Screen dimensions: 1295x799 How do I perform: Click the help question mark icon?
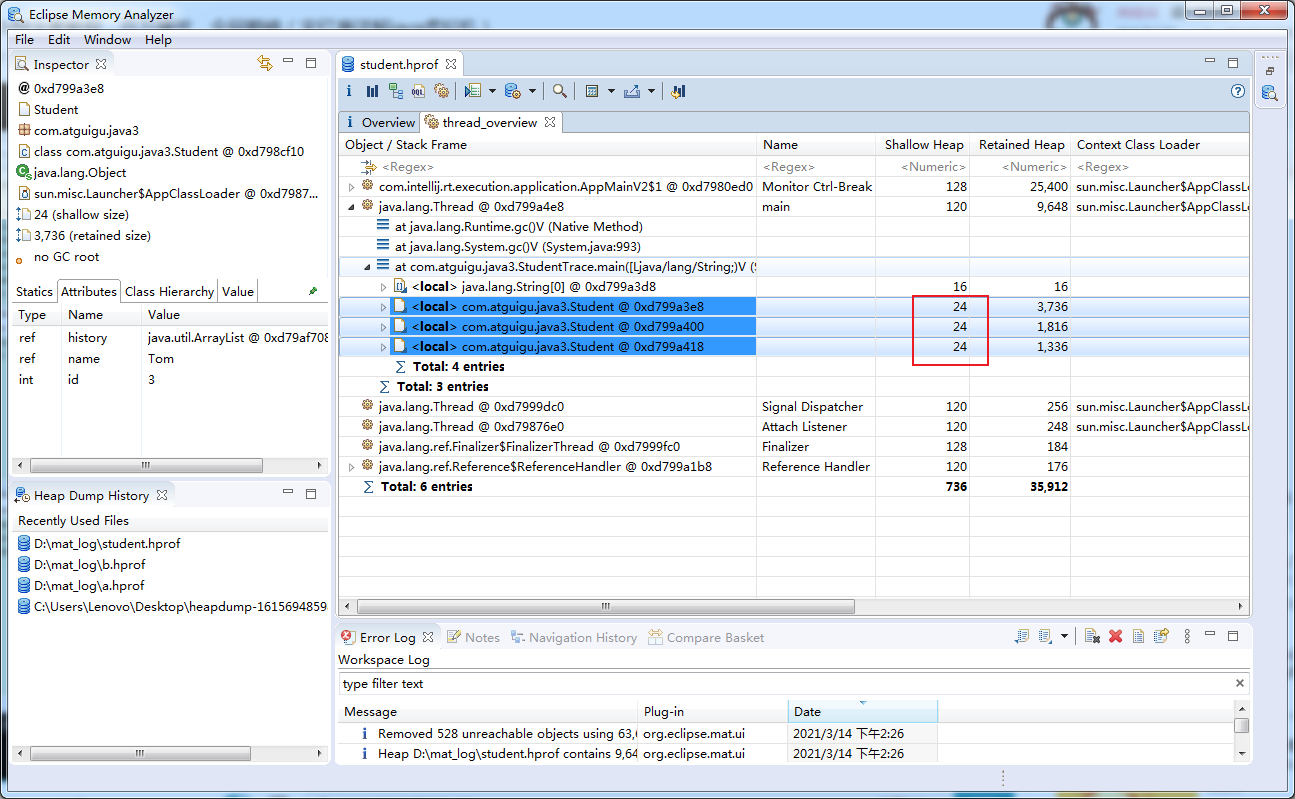(1238, 91)
